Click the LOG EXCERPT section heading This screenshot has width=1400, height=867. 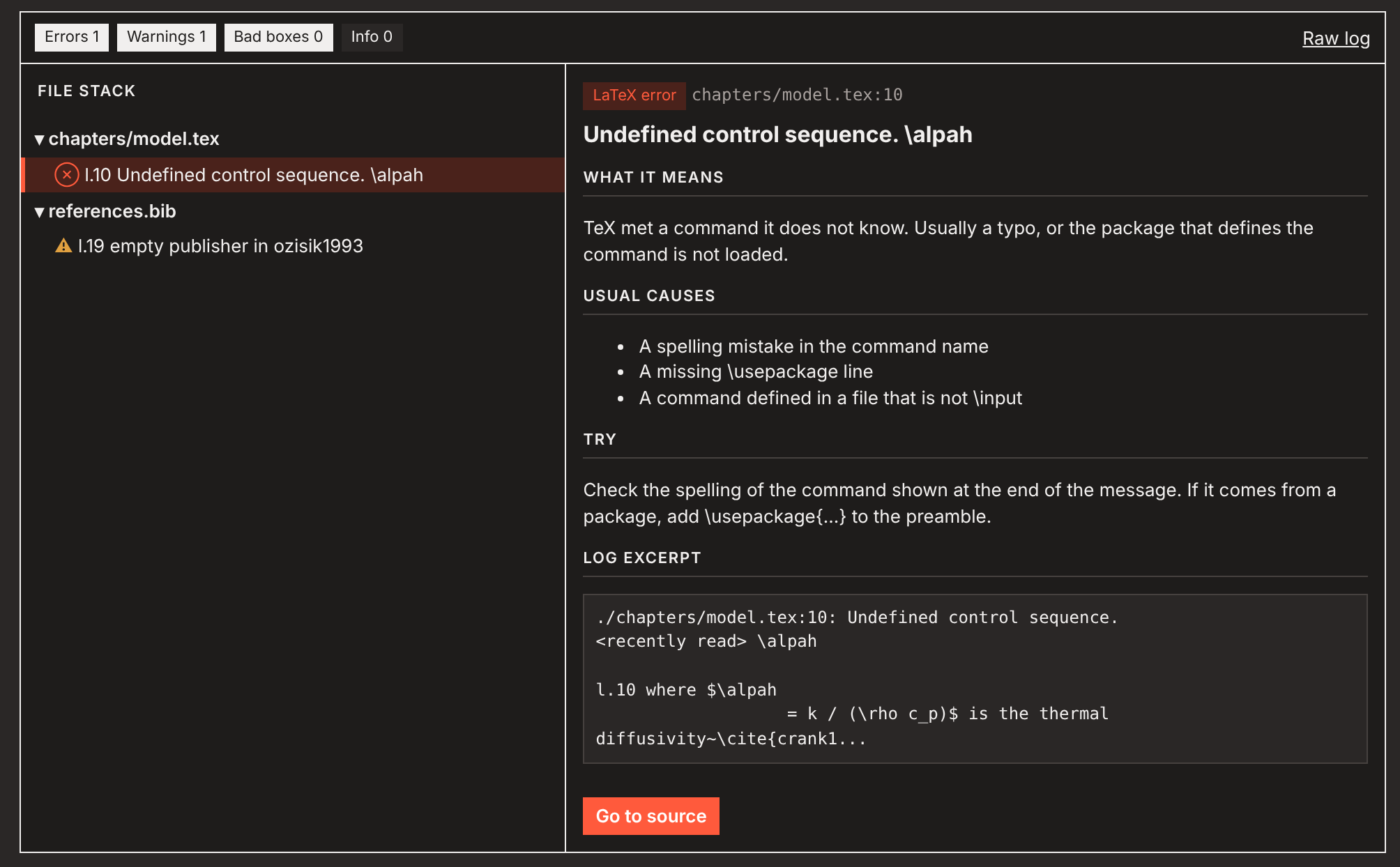pyautogui.click(x=641, y=558)
